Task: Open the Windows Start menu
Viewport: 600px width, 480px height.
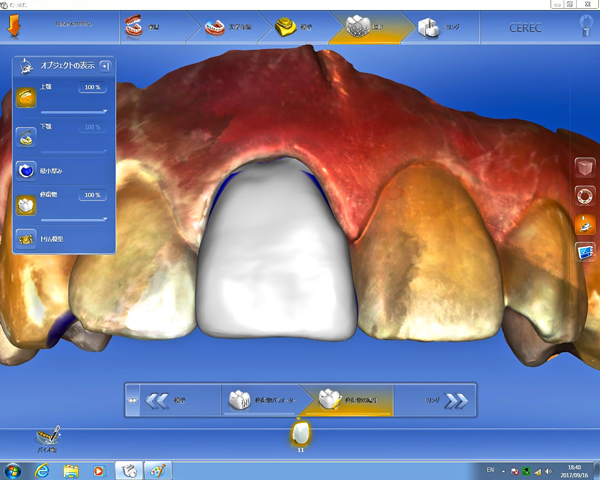Action: click(13, 471)
